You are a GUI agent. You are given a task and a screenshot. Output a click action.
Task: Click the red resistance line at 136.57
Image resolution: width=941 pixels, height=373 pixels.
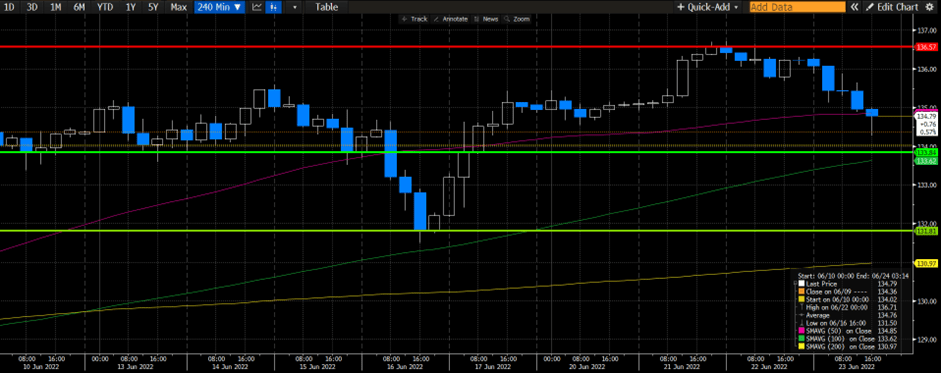pyautogui.click(x=456, y=46)
